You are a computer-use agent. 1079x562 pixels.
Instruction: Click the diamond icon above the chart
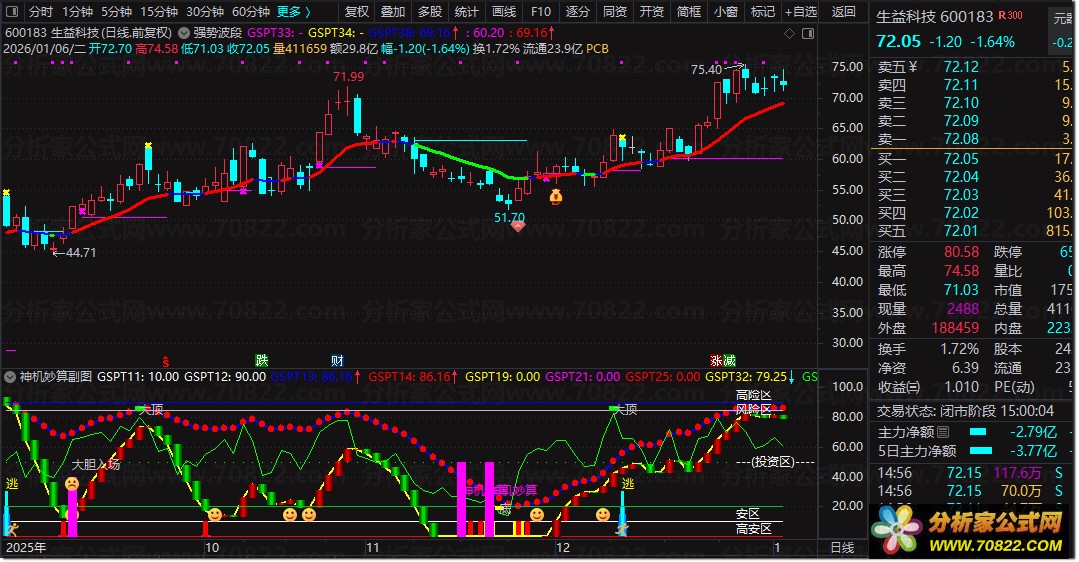point(789,33)
